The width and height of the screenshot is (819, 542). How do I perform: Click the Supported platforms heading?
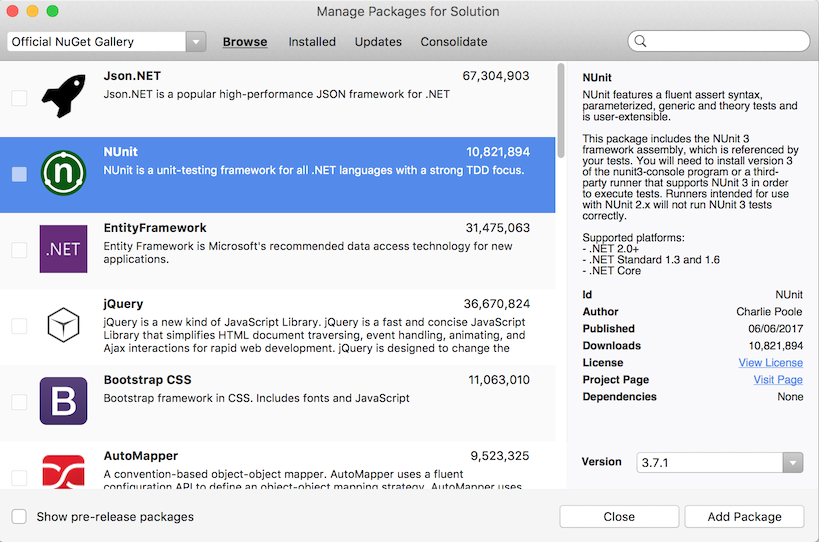point(634,238)
